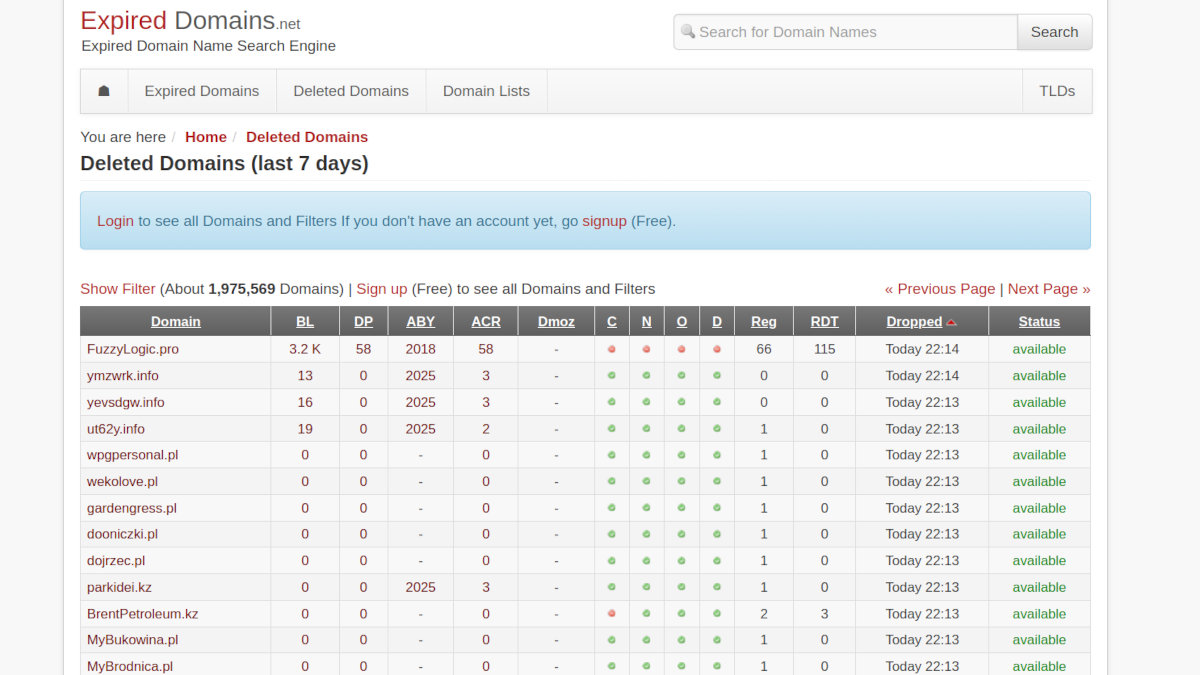Click the green C status dot for dooniczki.pl
This screenshot has width=1200, height=675.
[x=612, y=534]
